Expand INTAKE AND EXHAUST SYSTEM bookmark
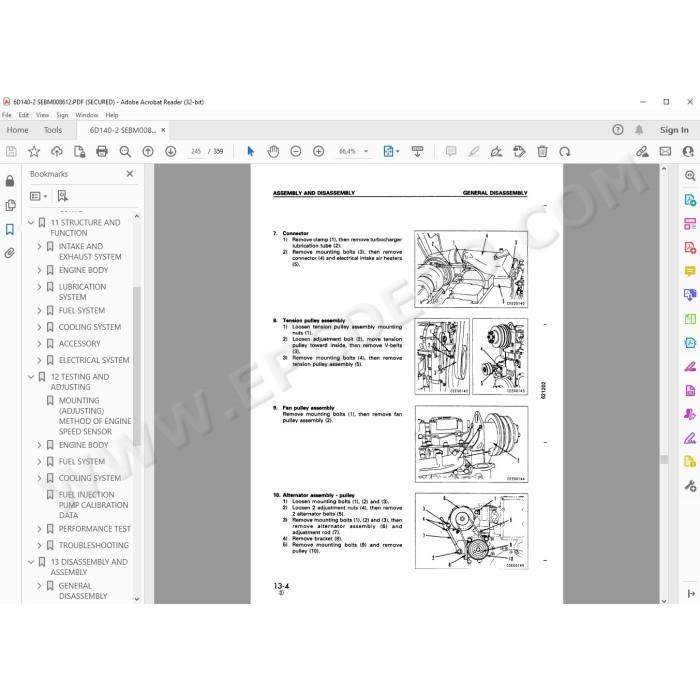The height and width of the screenshot is (700, 700). pyautogui.click(x=39, y=246)
